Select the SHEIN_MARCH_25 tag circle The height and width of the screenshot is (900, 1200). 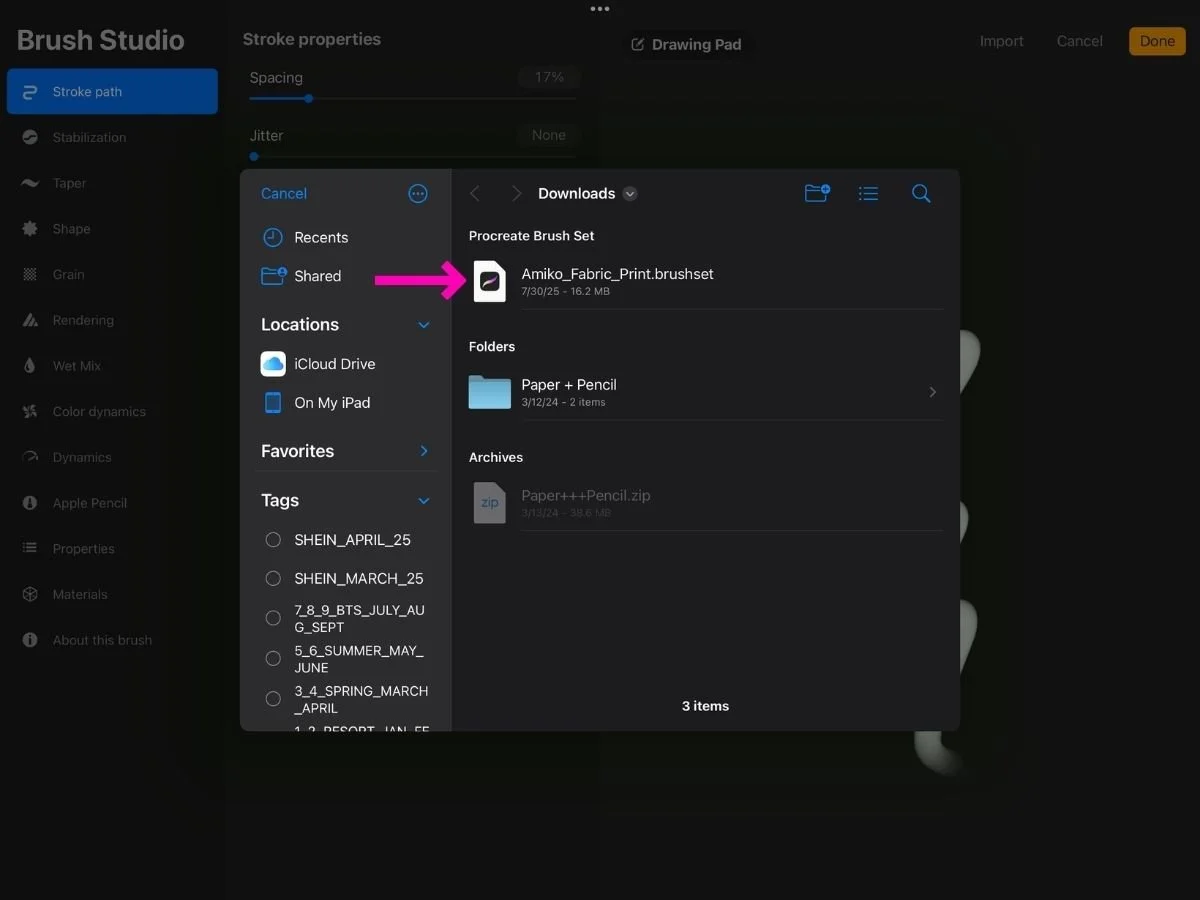click(x=273, y=578)
